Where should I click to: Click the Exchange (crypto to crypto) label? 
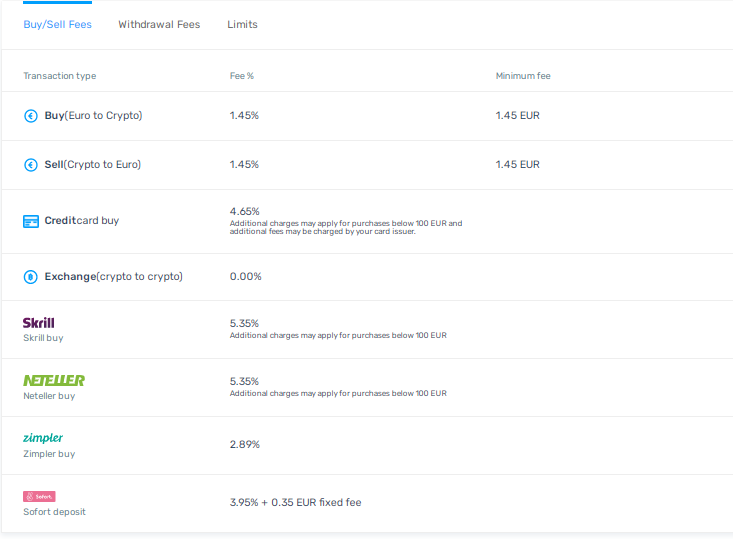coord(114,277)
